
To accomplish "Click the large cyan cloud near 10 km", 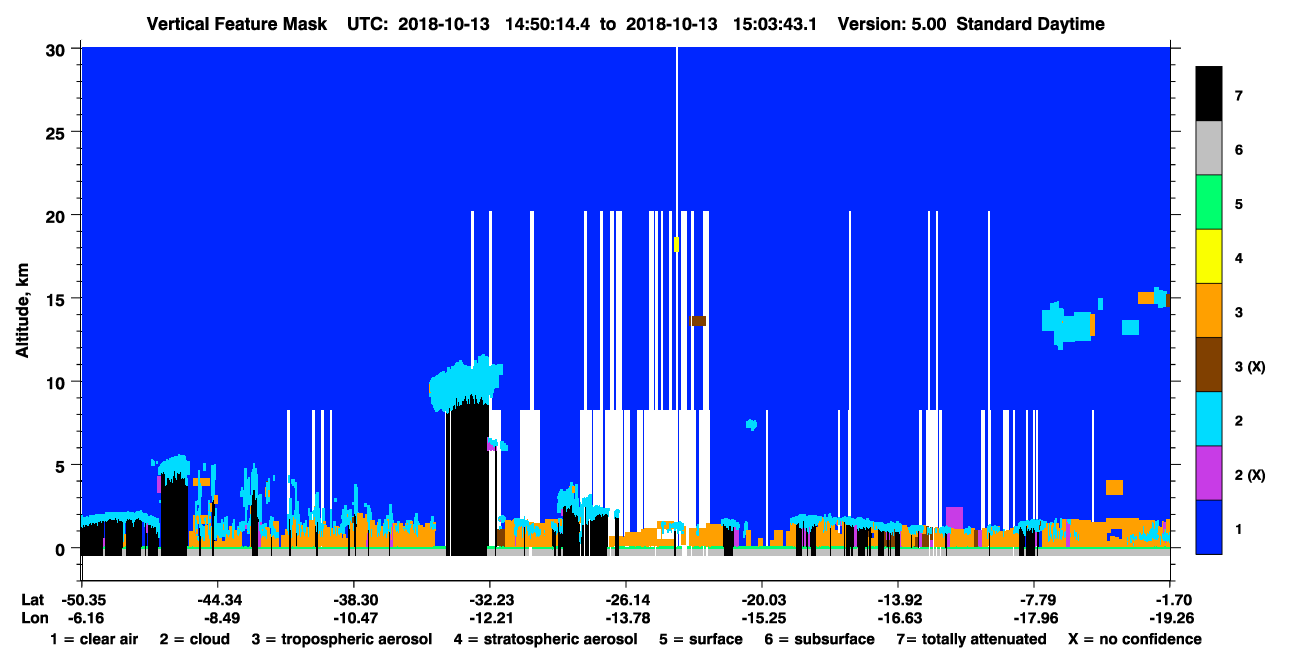I will click(x=465, y=383).
